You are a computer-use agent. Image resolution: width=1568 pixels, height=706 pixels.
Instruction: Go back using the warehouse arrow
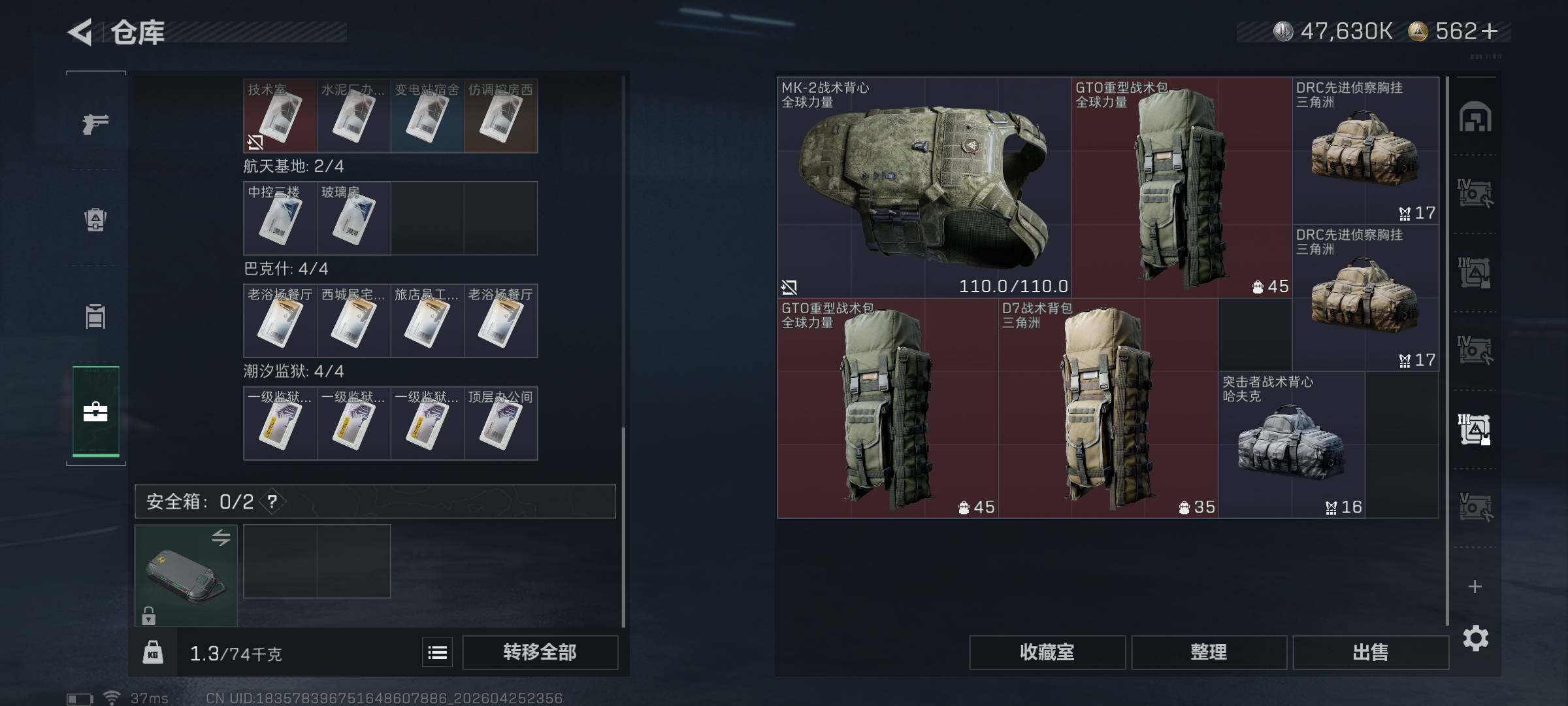[80, 31]
